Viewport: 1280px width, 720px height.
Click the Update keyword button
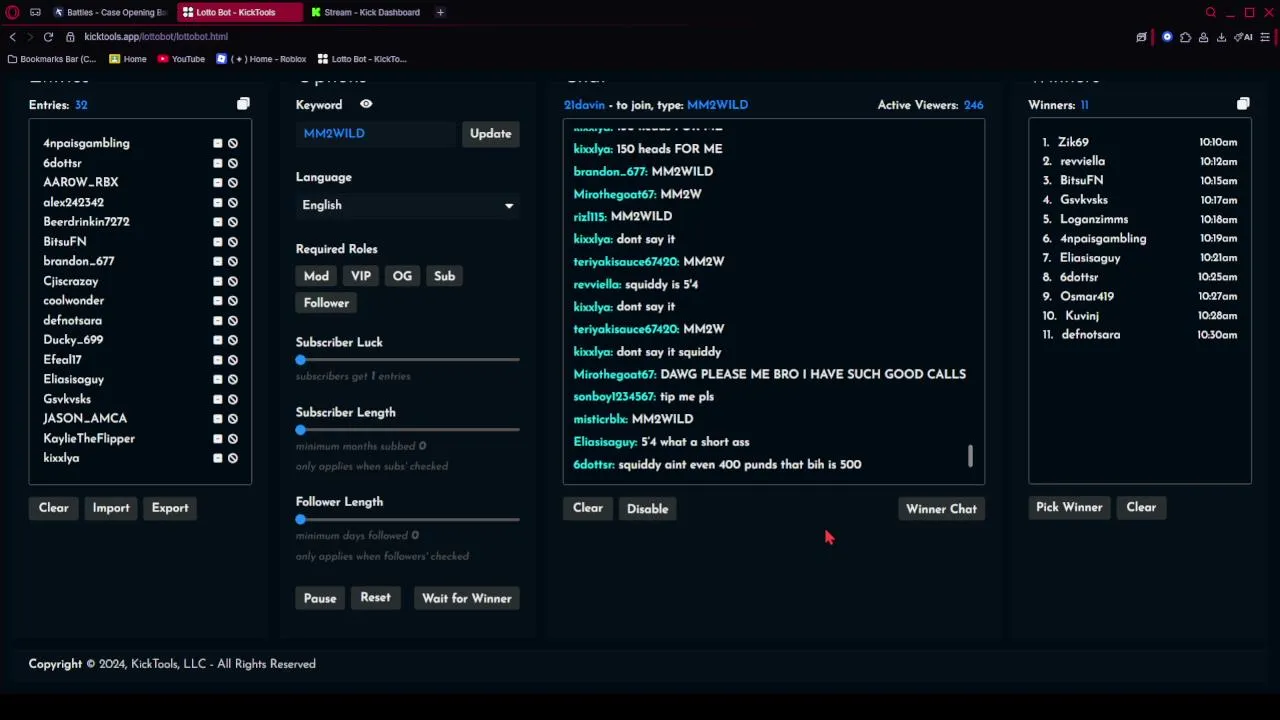click(490, 134)
